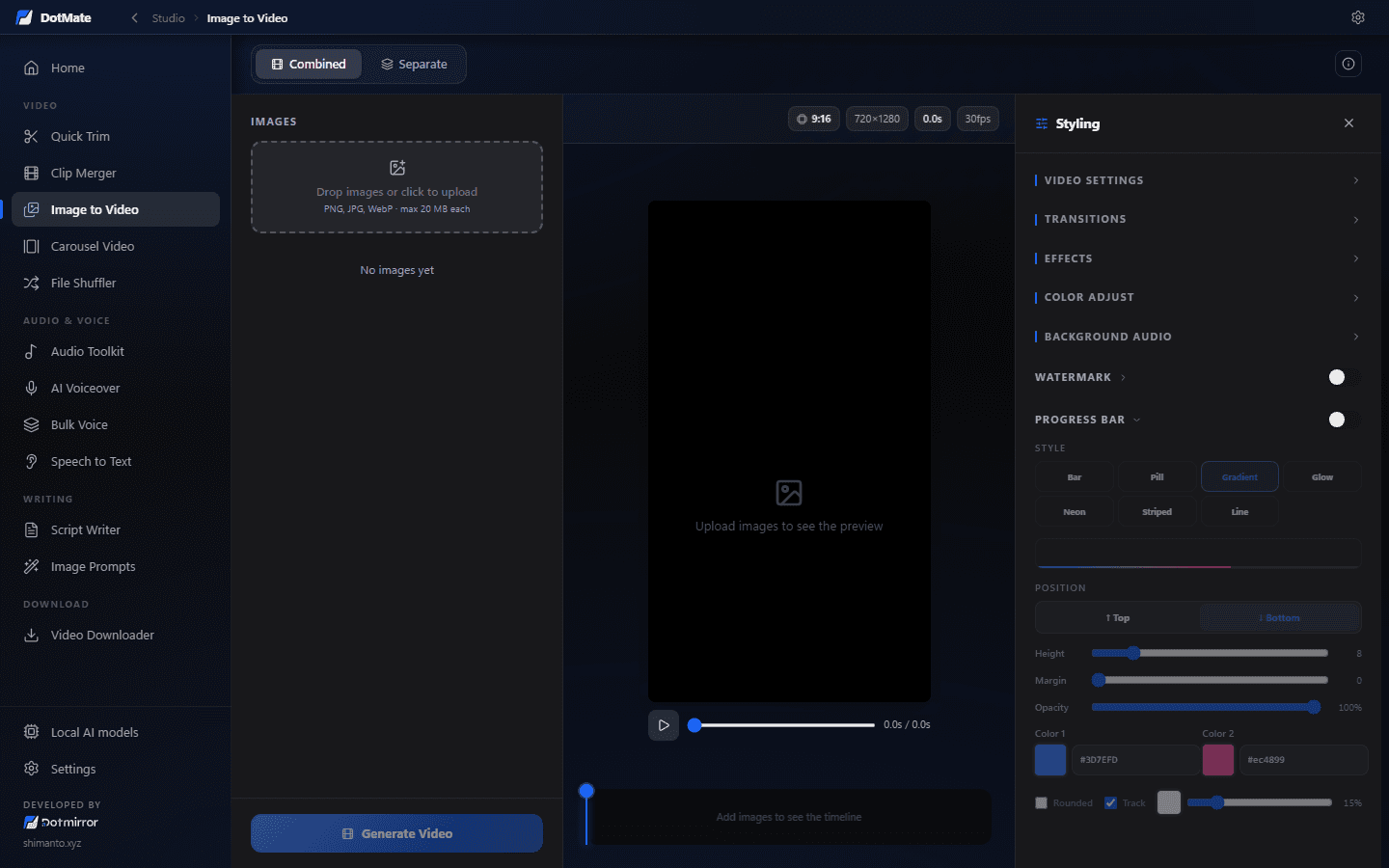Open Local AI models
The height and width of the screenshot is (868, 1389).
pos(116,732)
